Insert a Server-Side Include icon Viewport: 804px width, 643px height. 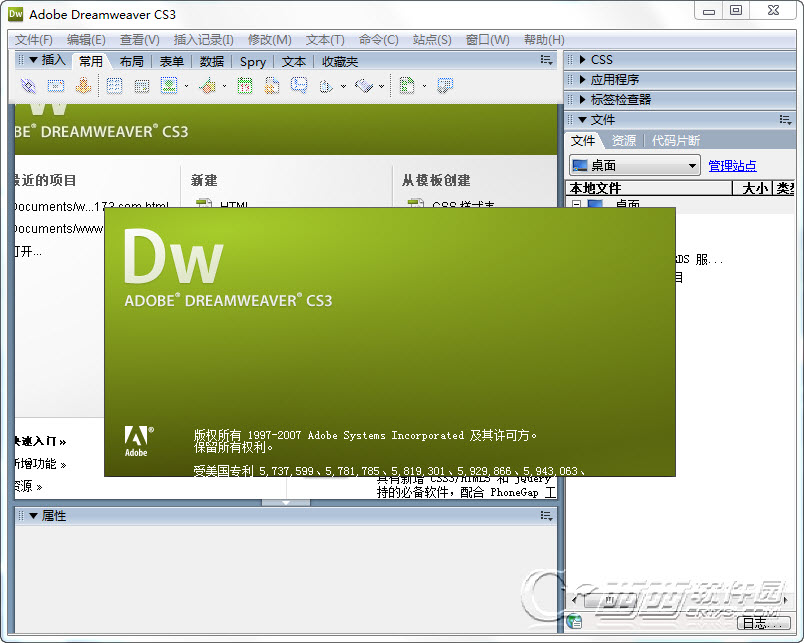click(x=272, y=86)
